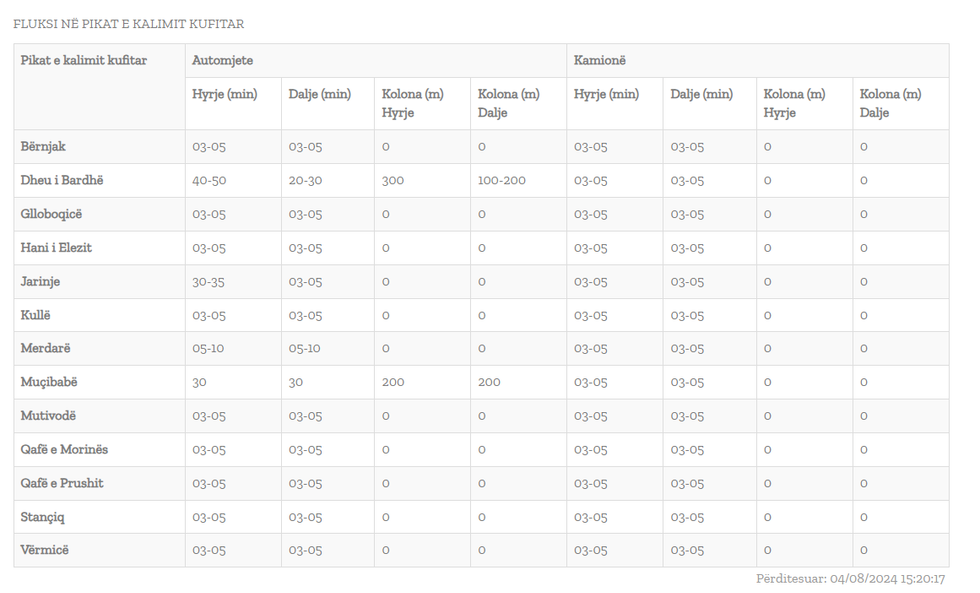Click the Fluksi në pikat e kalimit kufitar title
Viewport: 980px width, 593px height.
pos(128,24)
